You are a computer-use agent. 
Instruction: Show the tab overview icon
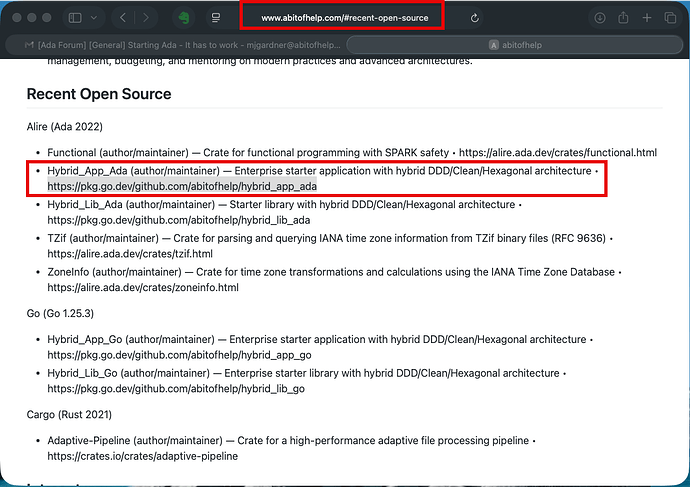point(670,18)
